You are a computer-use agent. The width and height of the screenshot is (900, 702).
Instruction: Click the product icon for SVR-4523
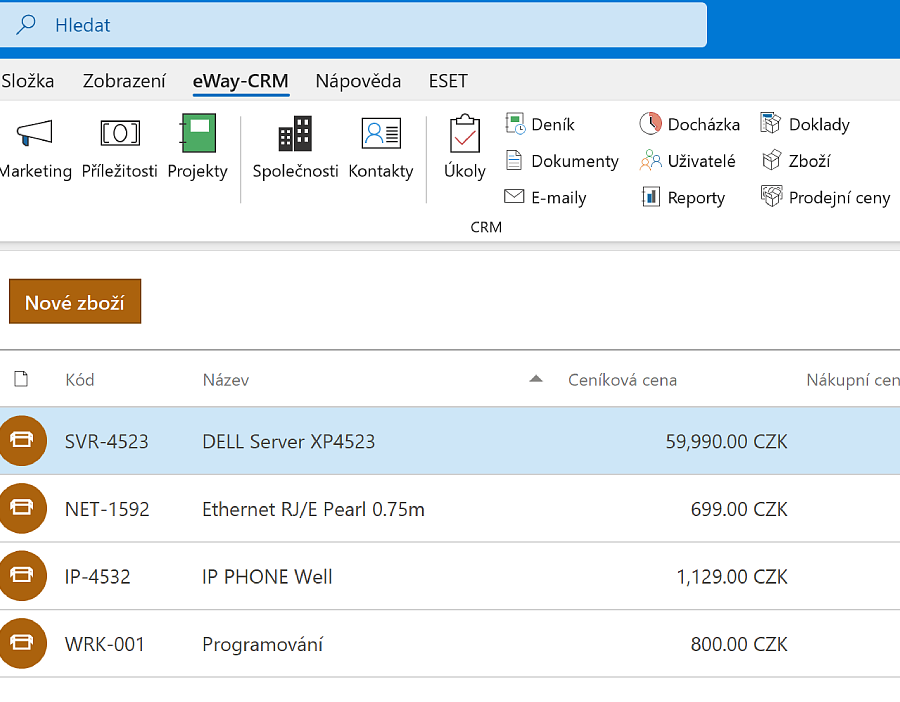pos(22,441)
